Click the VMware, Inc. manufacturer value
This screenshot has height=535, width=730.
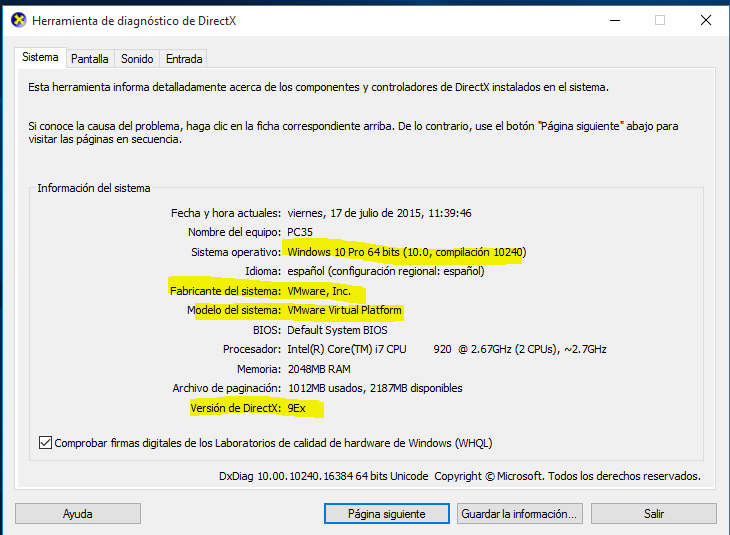click(x=319, y=291)
